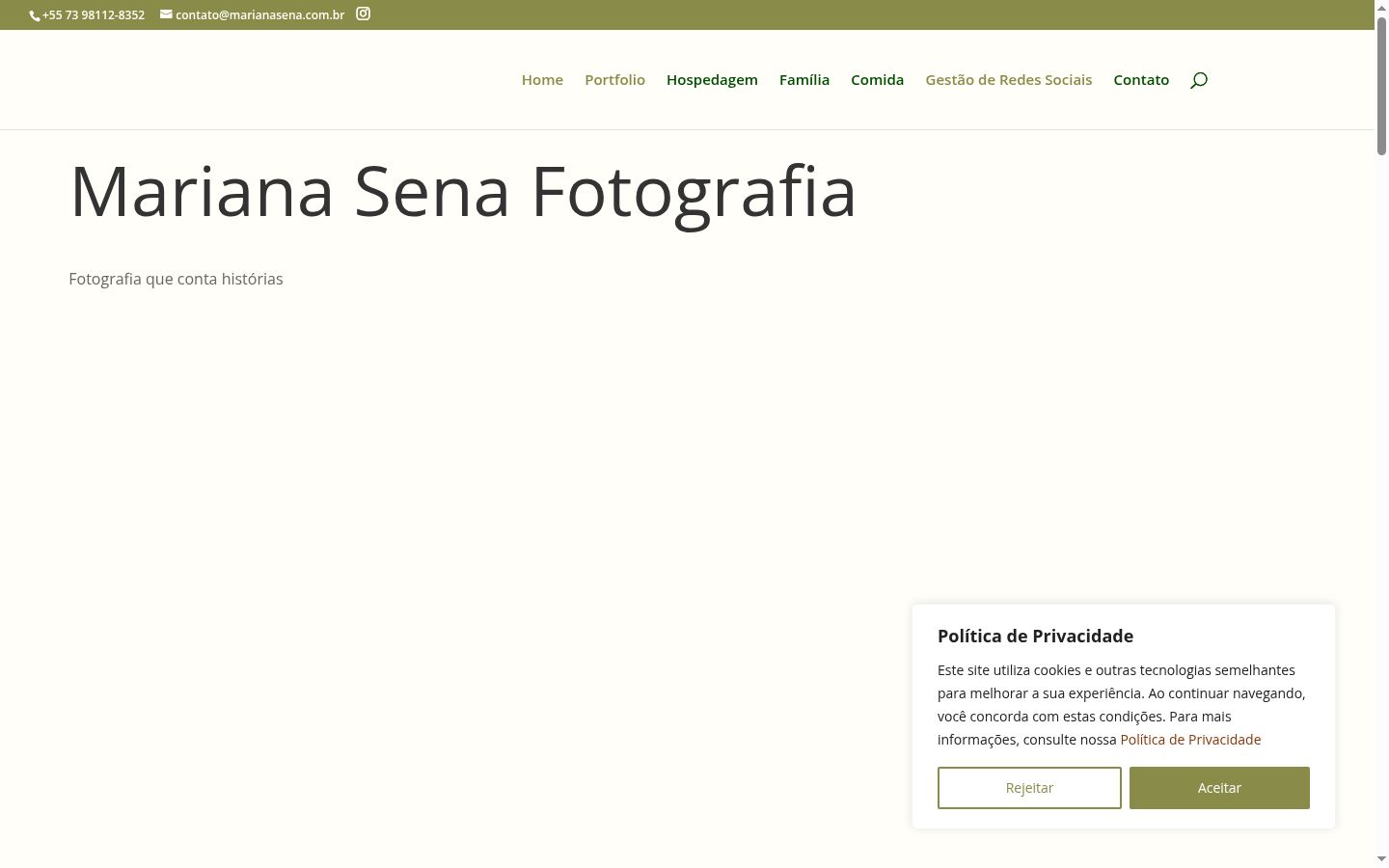This screenshot has width=1389, height=868.
Task: Select the Família menu item
Action: point(804,80)
